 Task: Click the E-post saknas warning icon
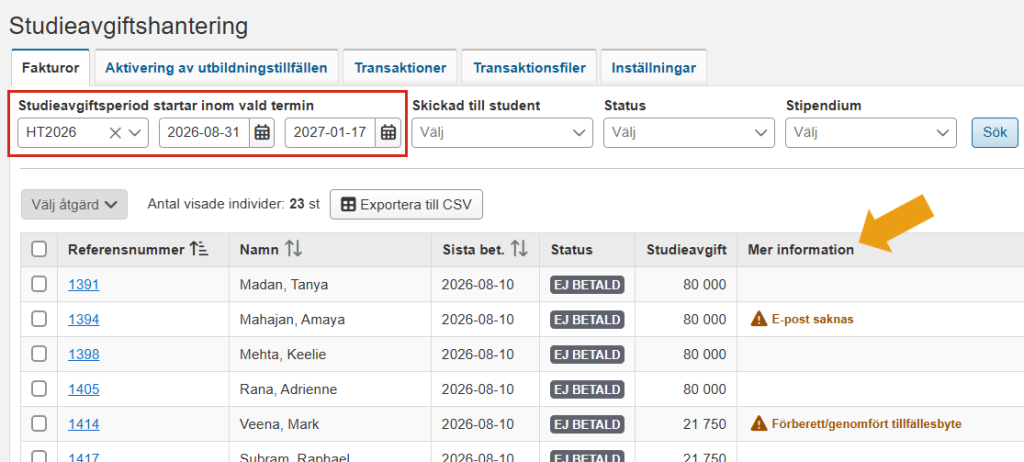(758, 320)
